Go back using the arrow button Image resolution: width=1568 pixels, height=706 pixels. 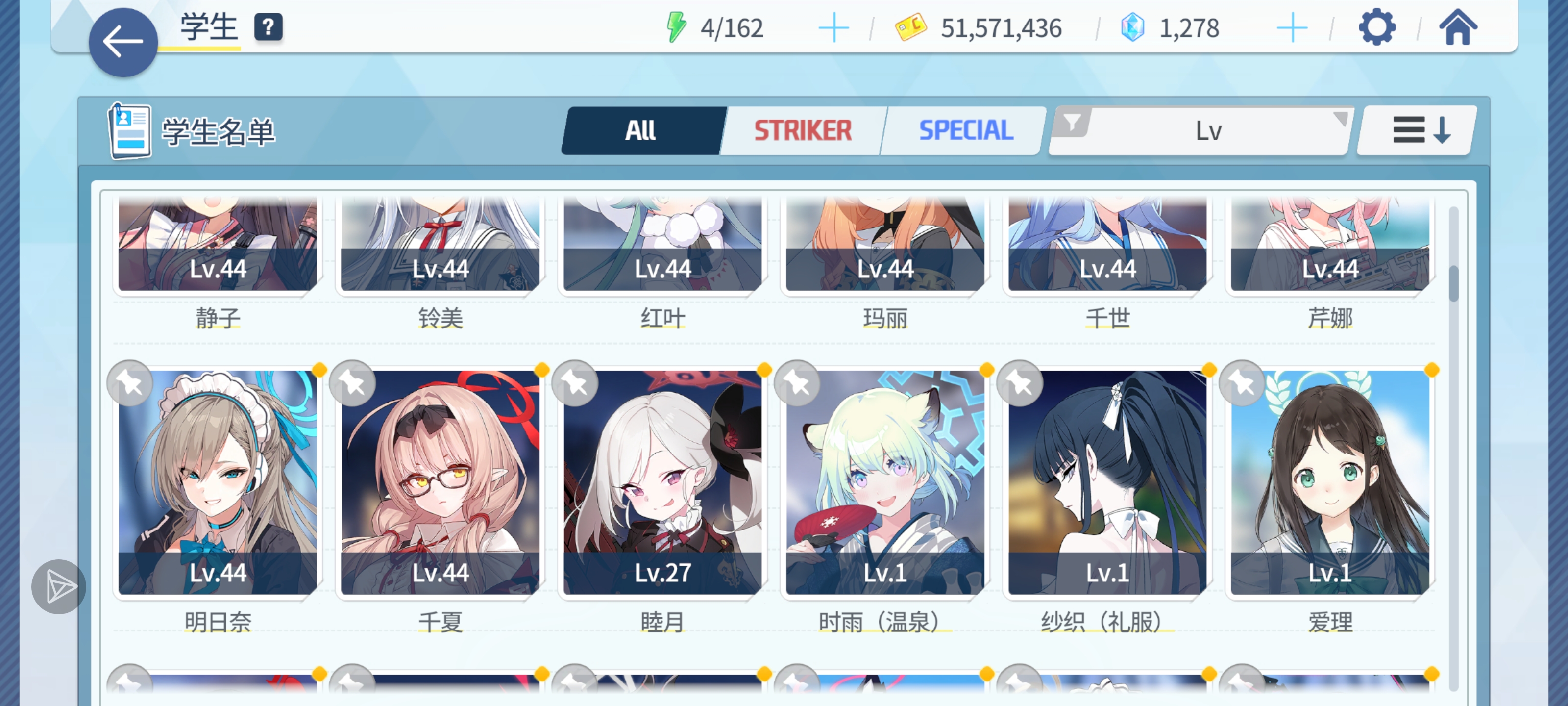(123, 42)
